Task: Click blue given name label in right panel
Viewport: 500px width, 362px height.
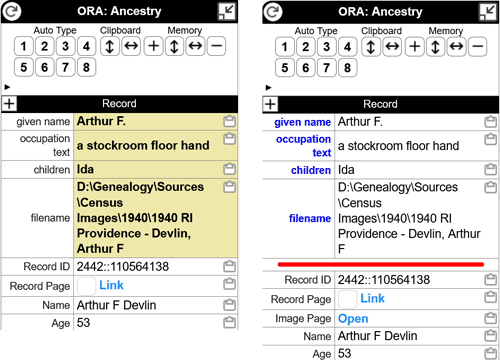Action: point(302,122)
